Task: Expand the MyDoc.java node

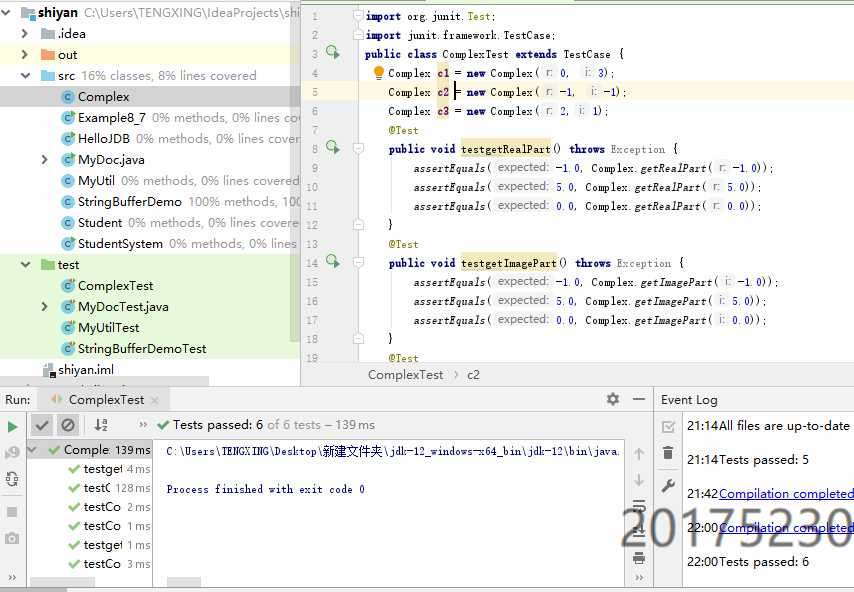Action: 45,160
